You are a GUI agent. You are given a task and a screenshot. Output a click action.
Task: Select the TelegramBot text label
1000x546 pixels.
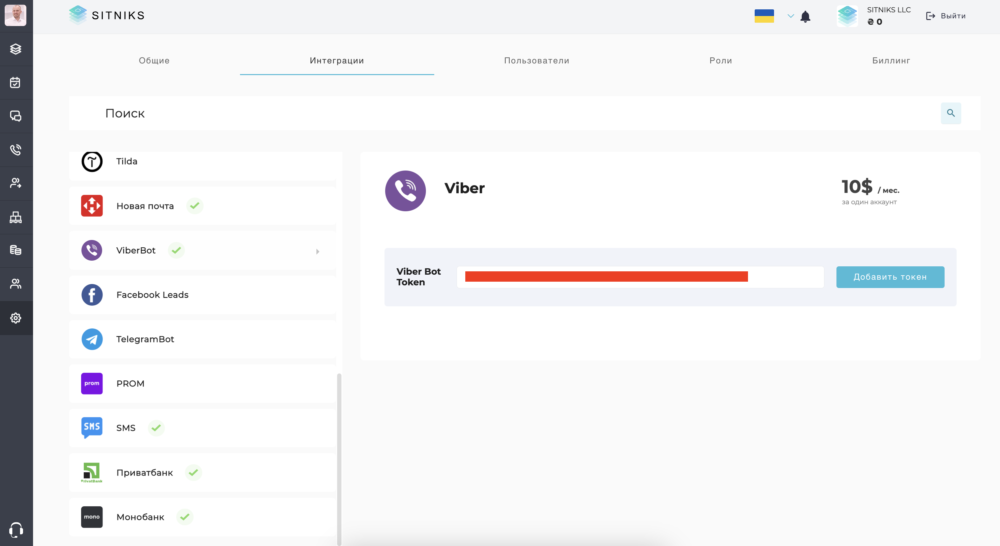(x=145, y=339)
